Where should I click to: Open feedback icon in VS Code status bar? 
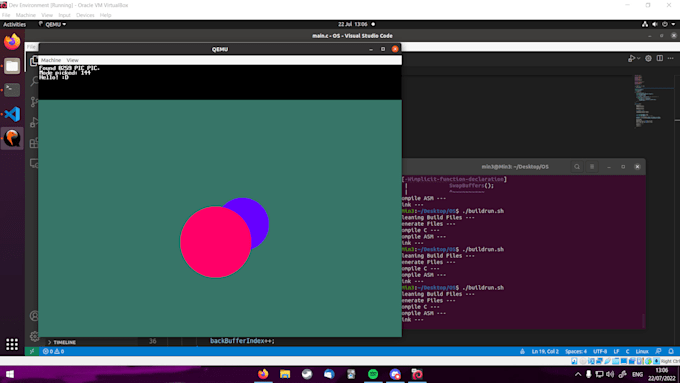pos(658,351)
